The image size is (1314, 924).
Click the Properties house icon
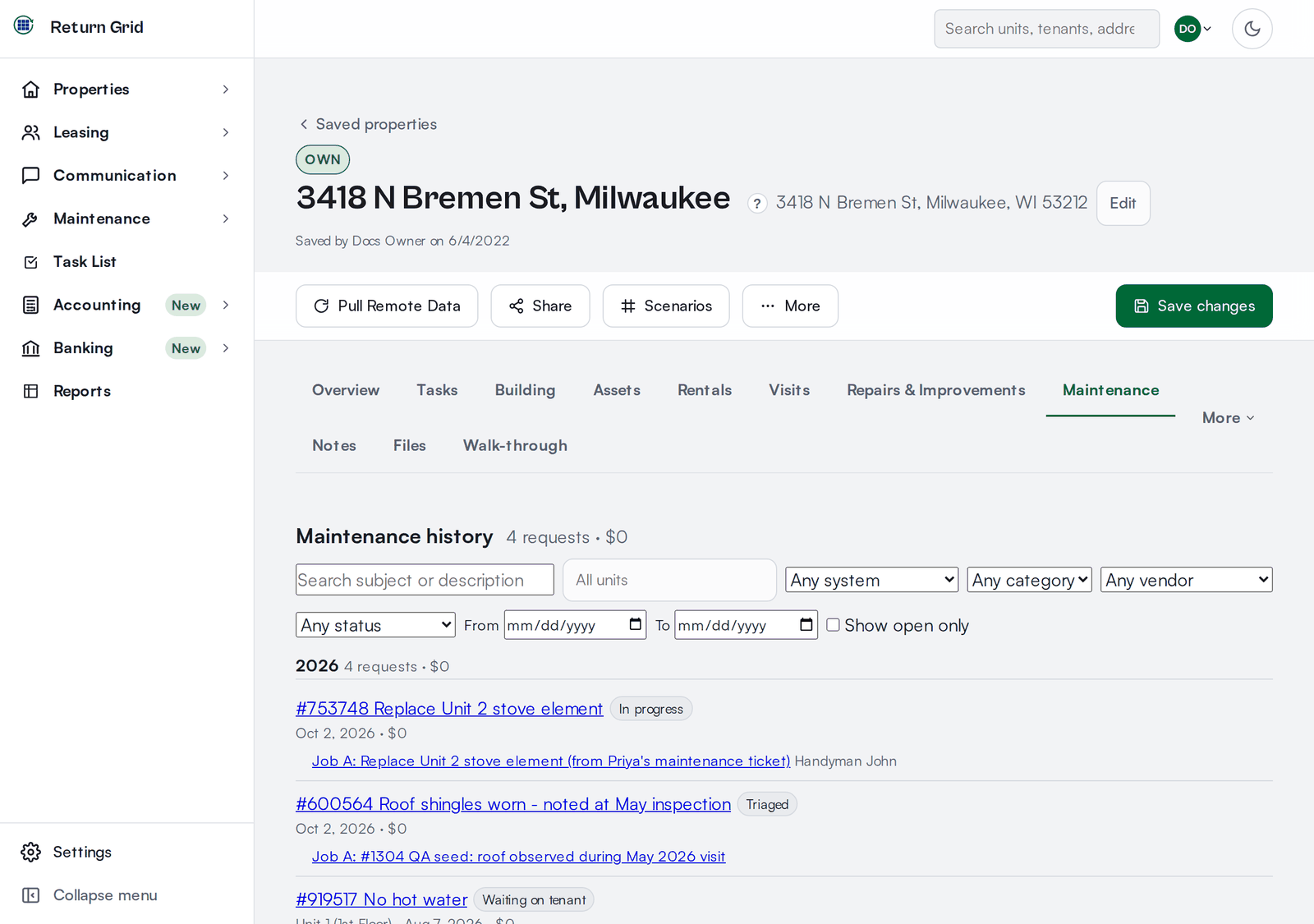(x=30, y=90)
